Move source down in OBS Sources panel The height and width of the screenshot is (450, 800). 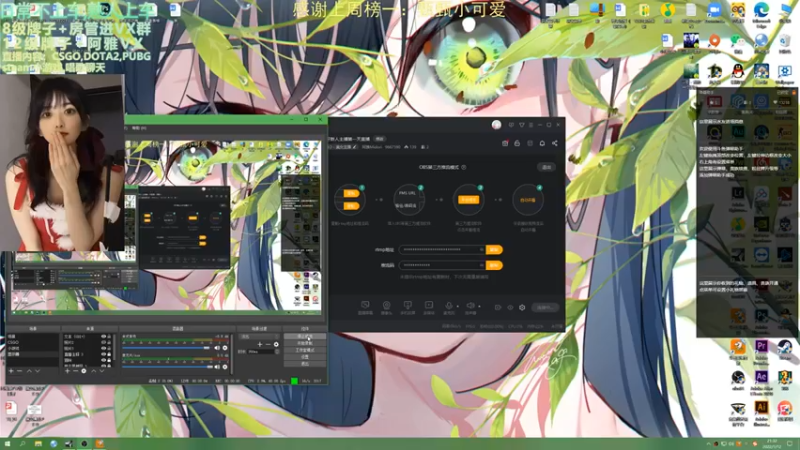point(102,371)
